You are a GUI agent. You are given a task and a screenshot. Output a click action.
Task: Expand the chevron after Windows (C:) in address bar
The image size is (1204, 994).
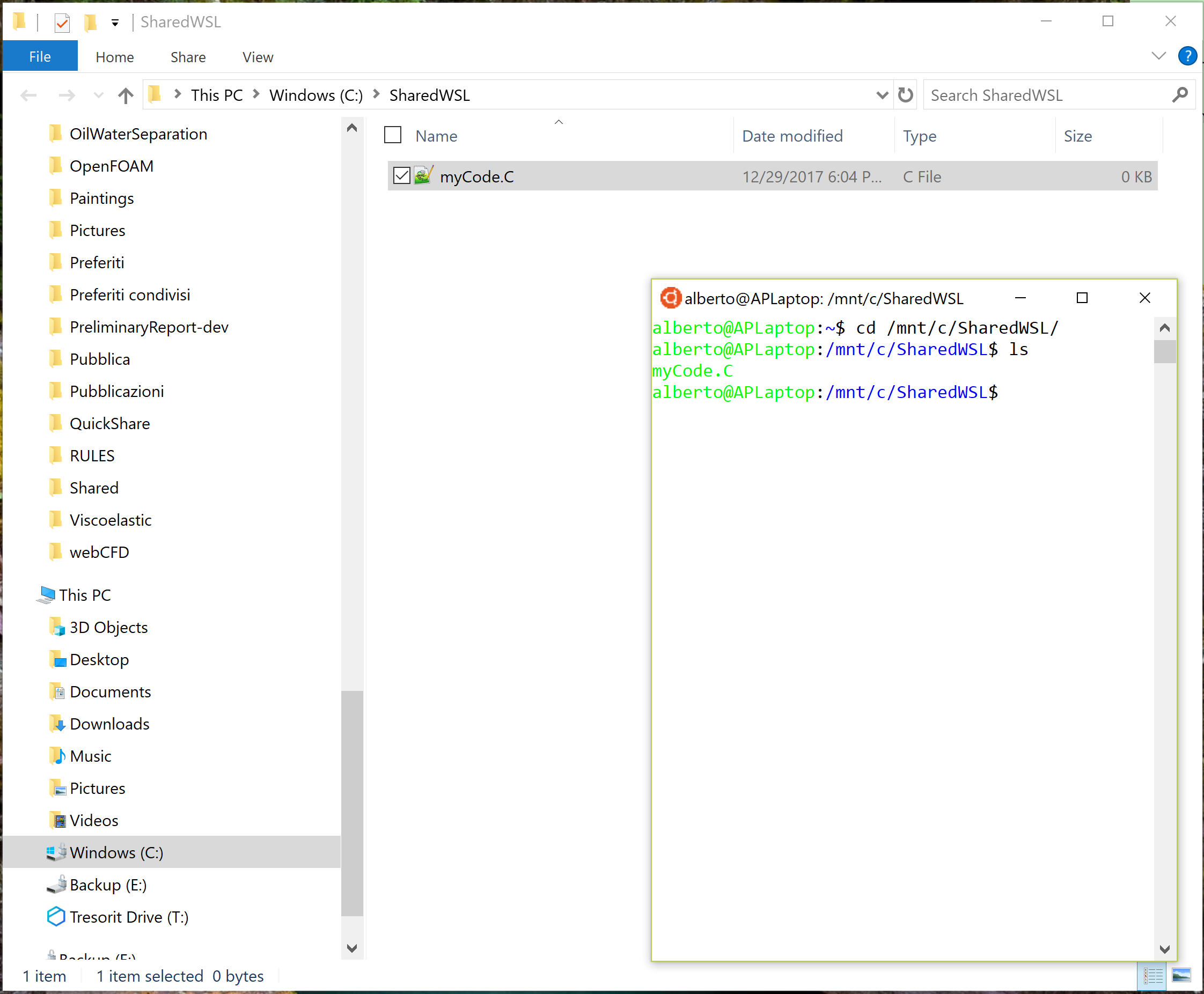pyautogui.click(x=376, y=94)
